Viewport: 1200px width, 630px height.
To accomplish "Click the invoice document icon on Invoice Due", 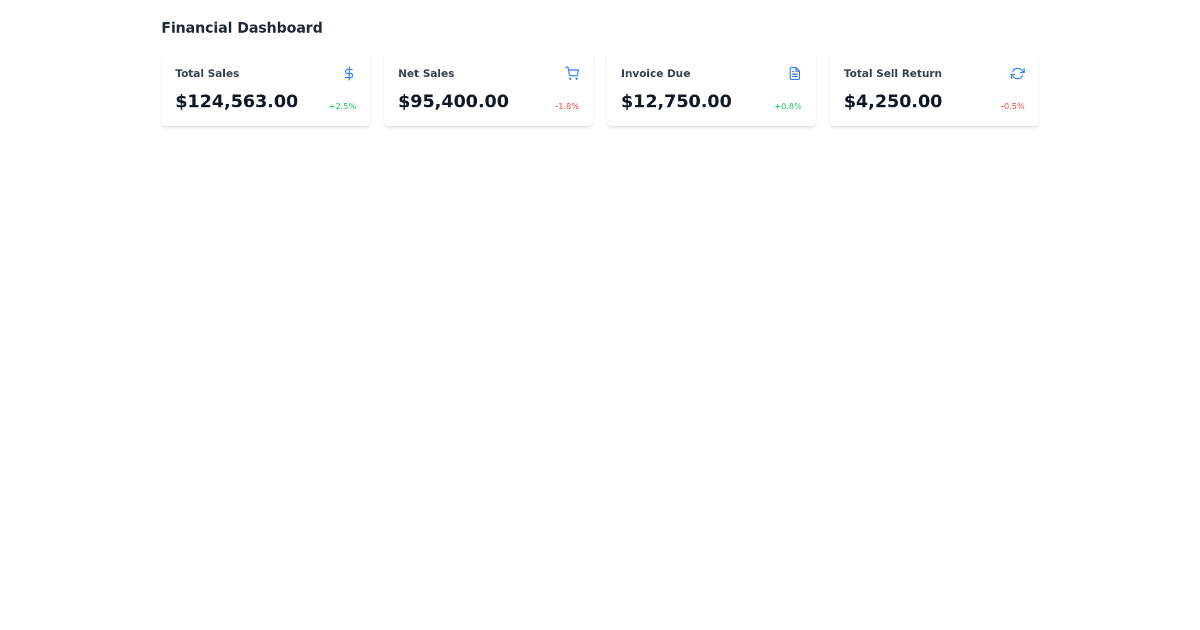I will click(795, 73).
